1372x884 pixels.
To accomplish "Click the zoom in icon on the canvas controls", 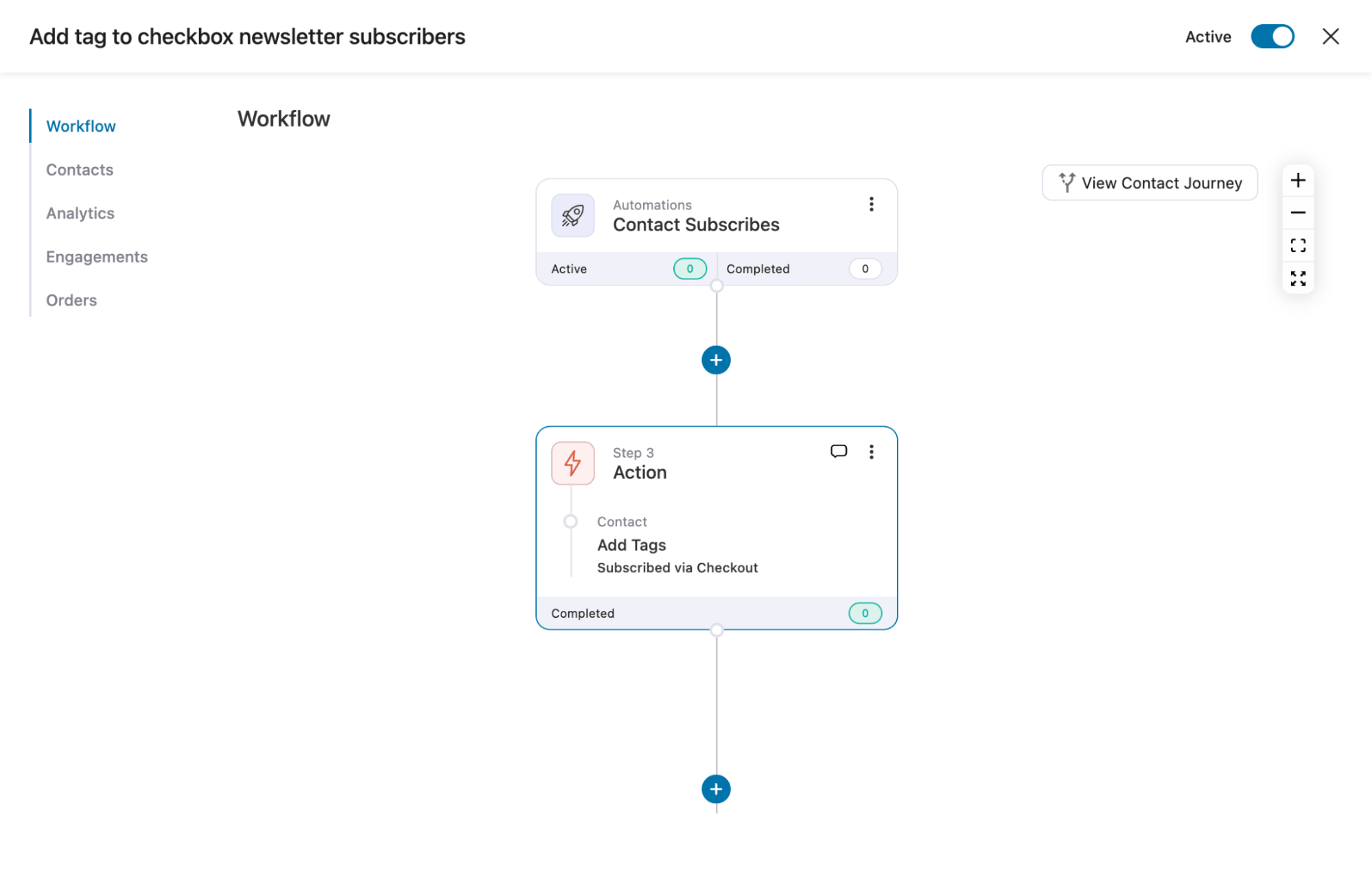I will [1297, 180].
